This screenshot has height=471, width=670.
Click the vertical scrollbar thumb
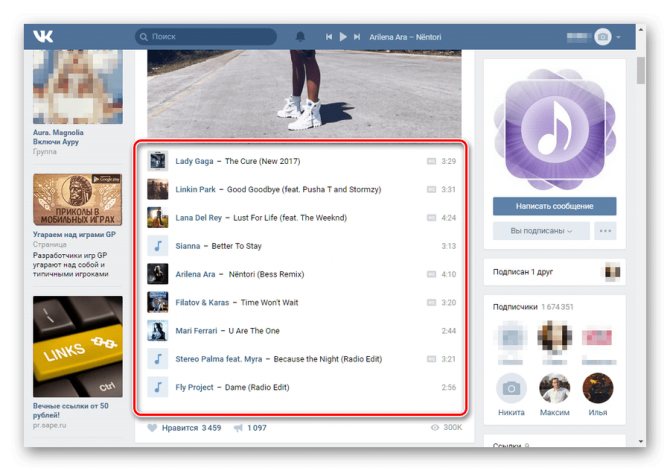coord(641,71)
